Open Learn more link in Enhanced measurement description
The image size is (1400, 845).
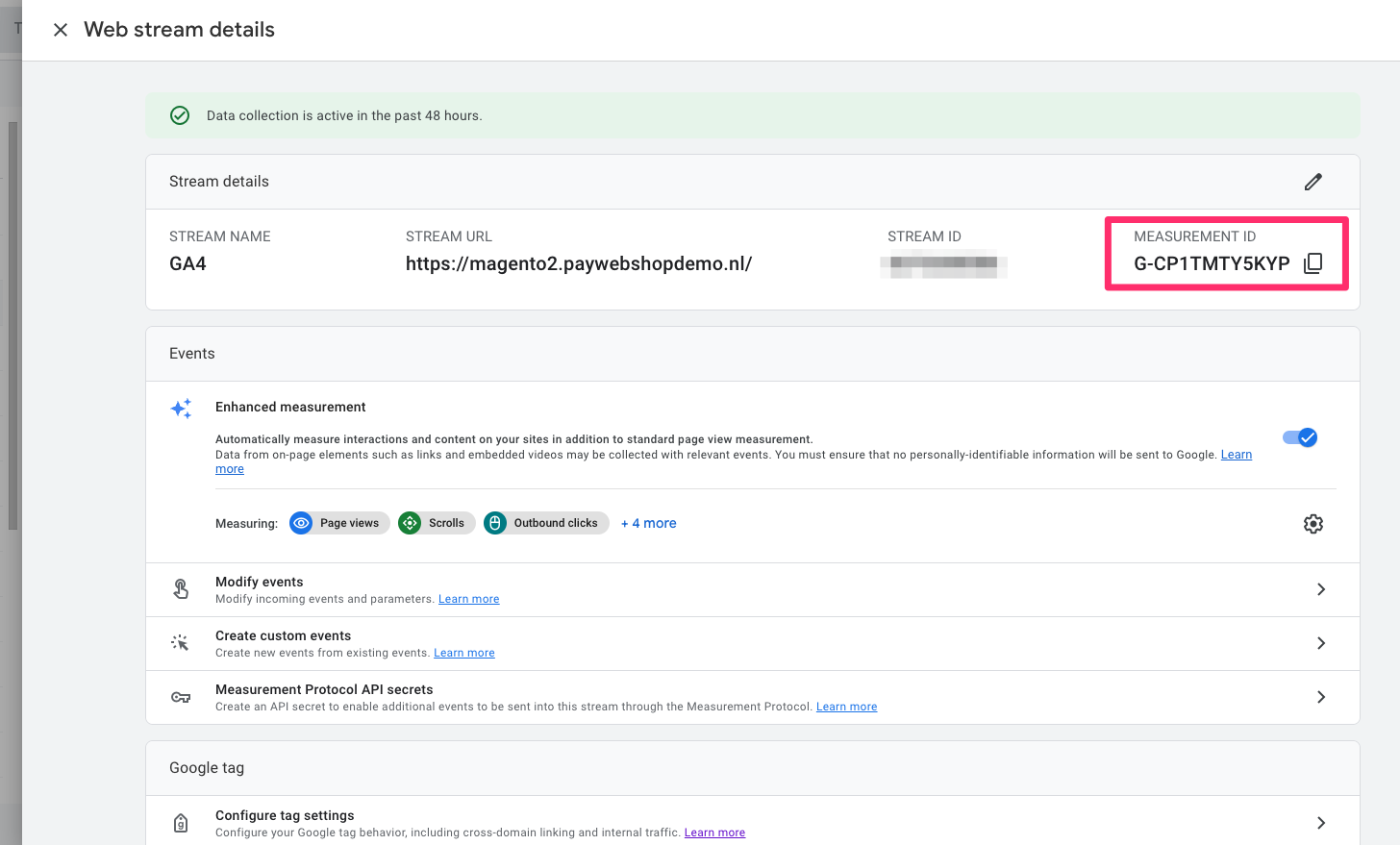[x=1237, y=455]
